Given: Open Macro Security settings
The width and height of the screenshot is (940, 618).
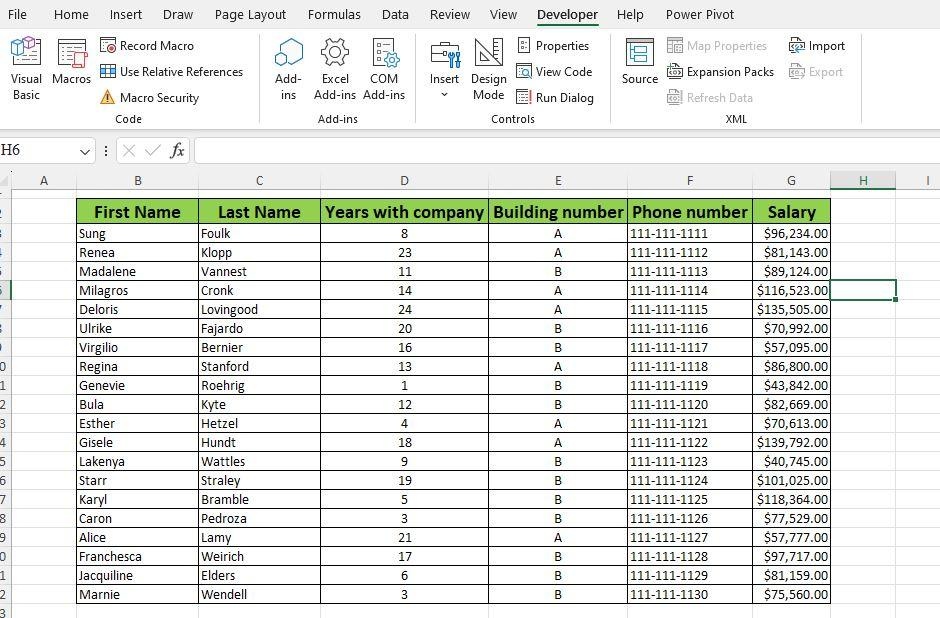Looking at the screenshot, I should click(149, 97).
